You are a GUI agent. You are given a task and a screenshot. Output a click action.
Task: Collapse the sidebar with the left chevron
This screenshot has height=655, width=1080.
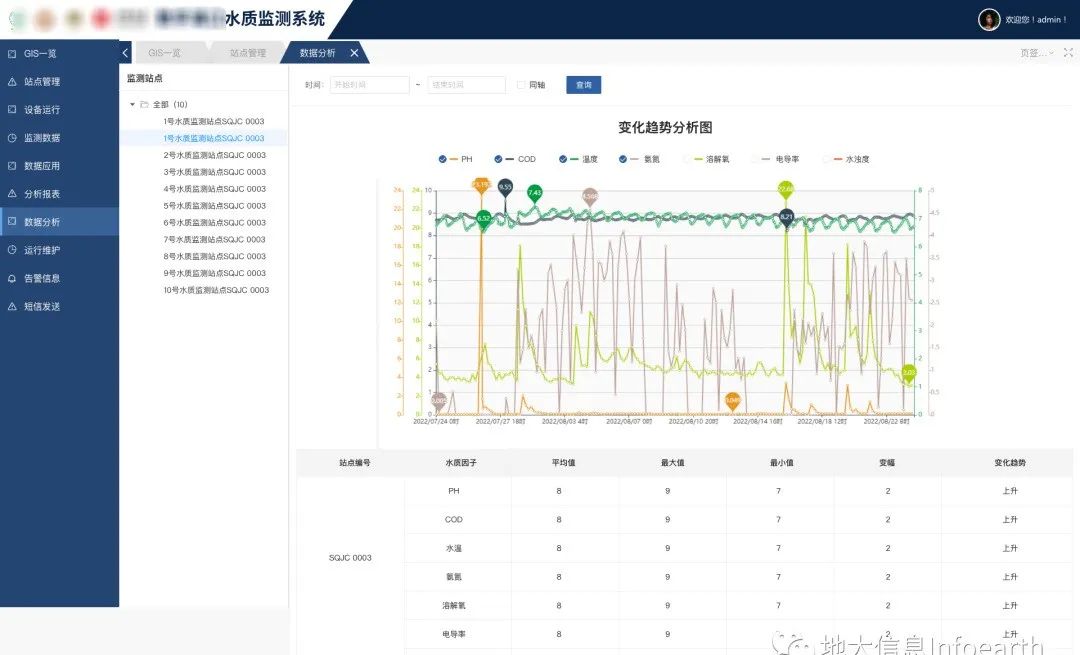pos(125,52)
